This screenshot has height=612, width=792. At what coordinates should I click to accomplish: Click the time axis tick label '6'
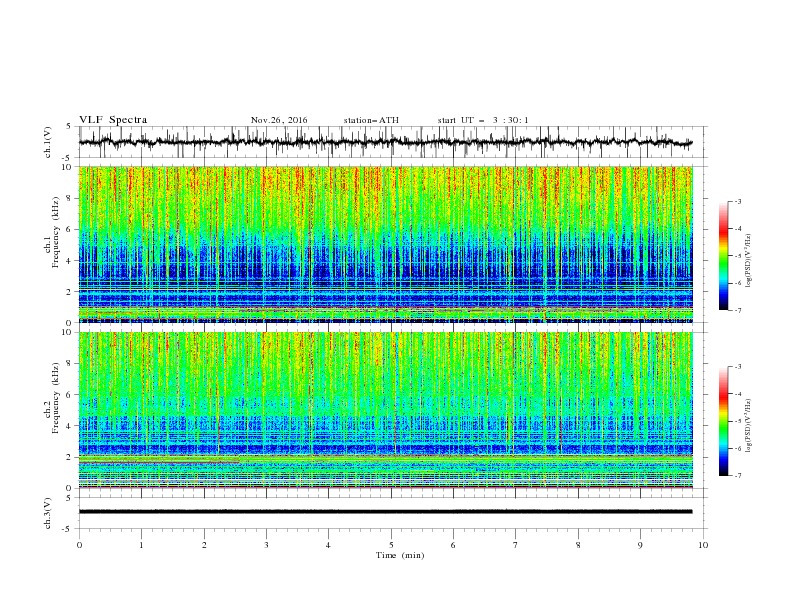[453, 545]
